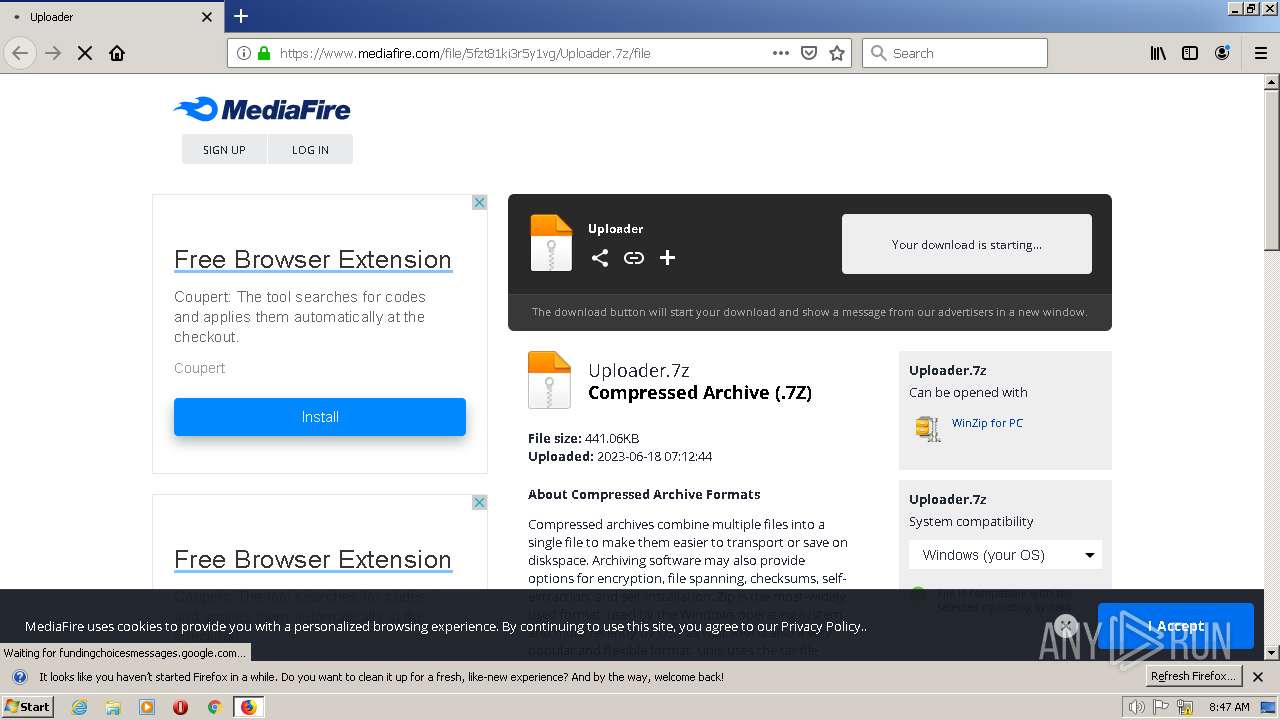Close second Free Browser Extension ad
The image size is (1280, 720).
(479, 502)
